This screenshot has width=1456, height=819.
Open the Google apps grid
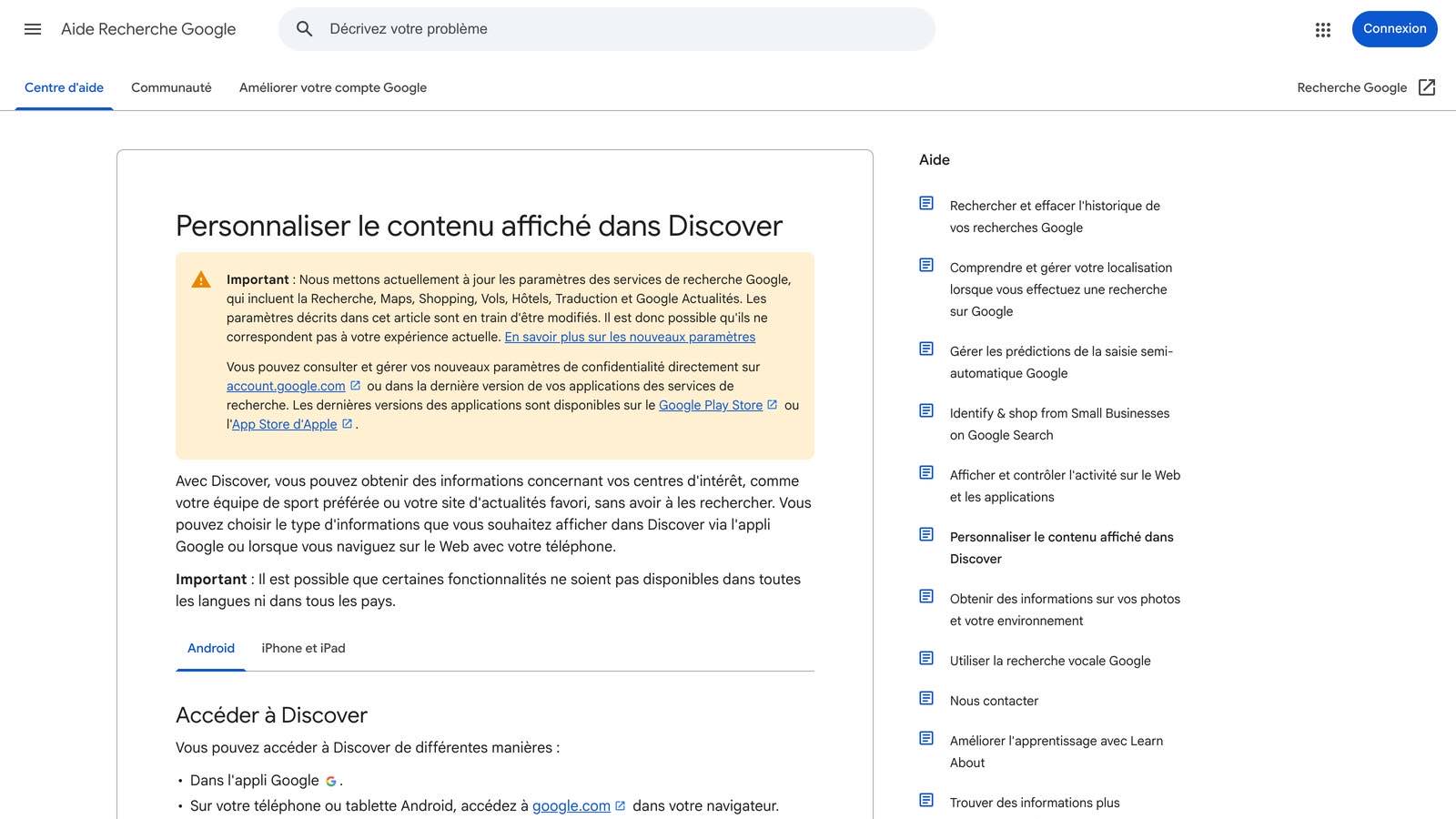[1323, 30]
